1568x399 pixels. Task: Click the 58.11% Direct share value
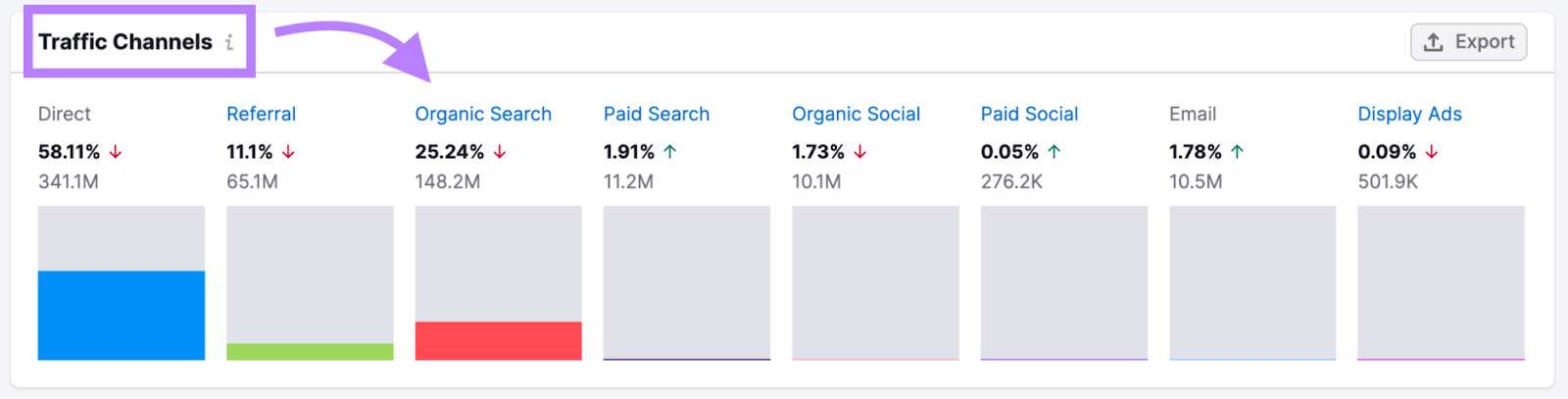[x=69, y=152]
